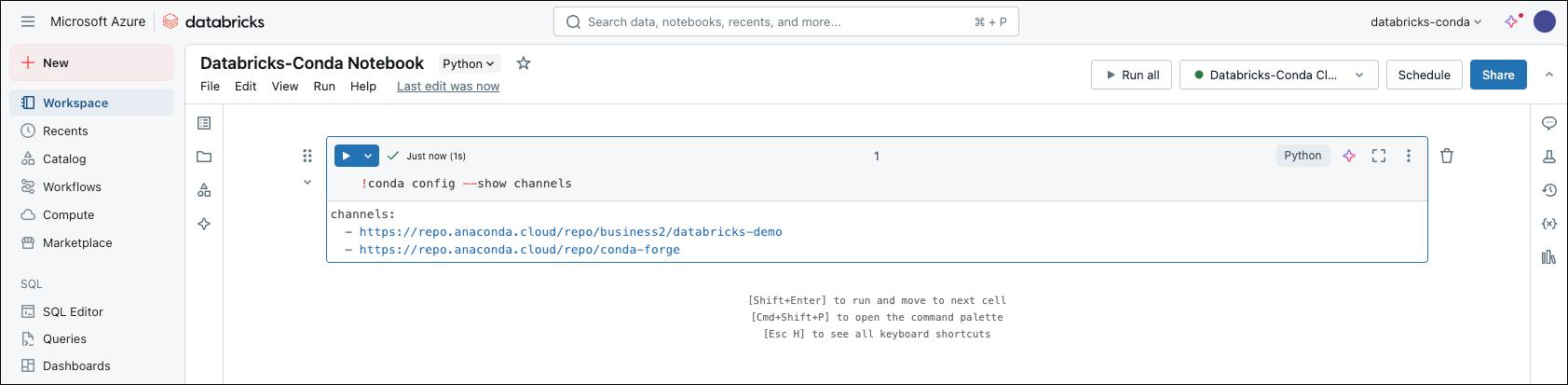Image resolution: width=1568 pixels, height=385 pixels.
Task: Click the Share button
Action: (x=1498, y=75)
